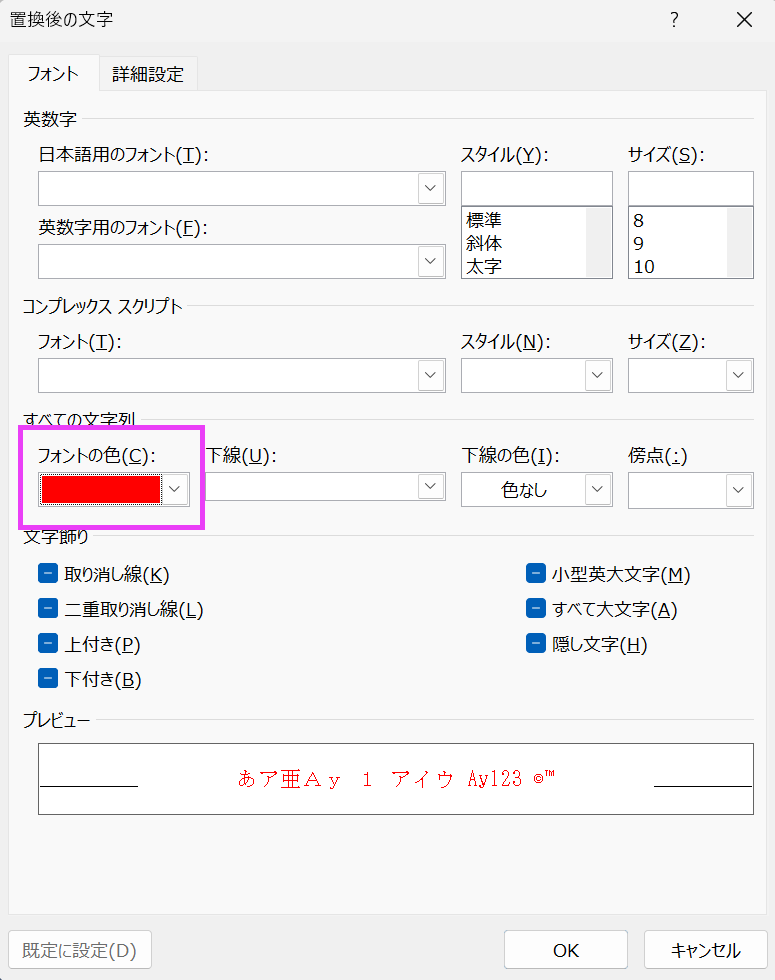The width and height of the screenshot is (775, 980).
Task: Expand the 傍点 dropdown list
Action: coord(739,489)
